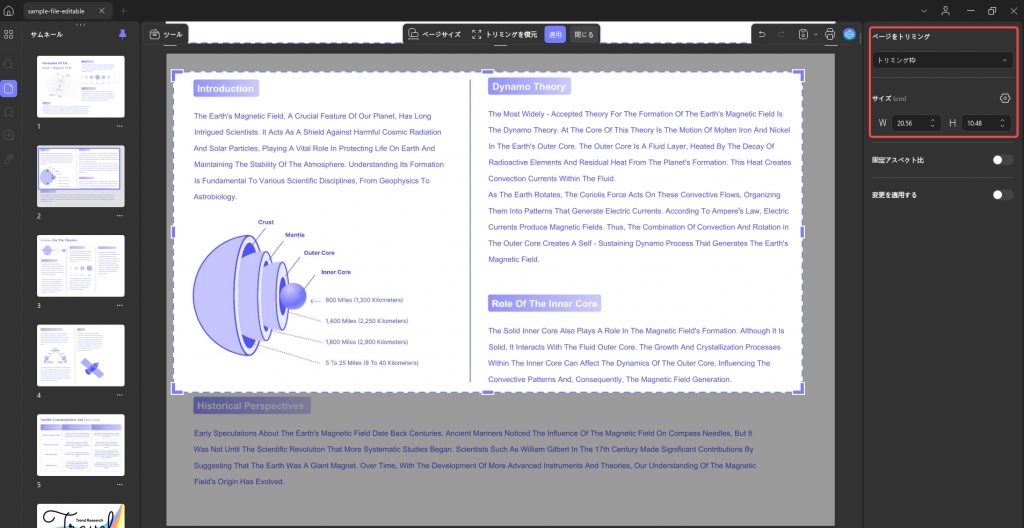
Task: Click the Role Of The Inner Core heading
Action: [545, 303]
